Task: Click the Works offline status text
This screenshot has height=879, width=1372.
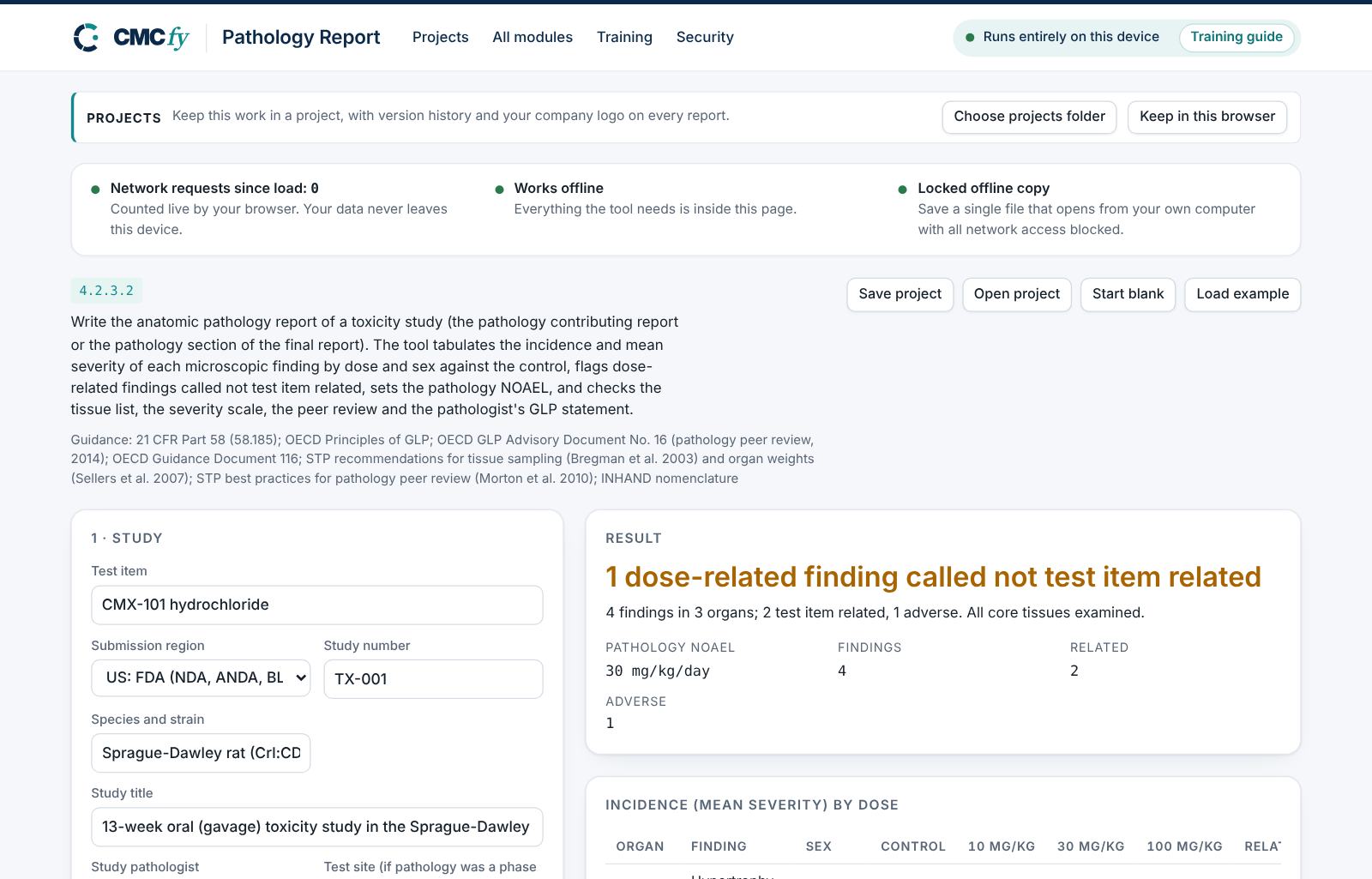Action: pos(559,188)
